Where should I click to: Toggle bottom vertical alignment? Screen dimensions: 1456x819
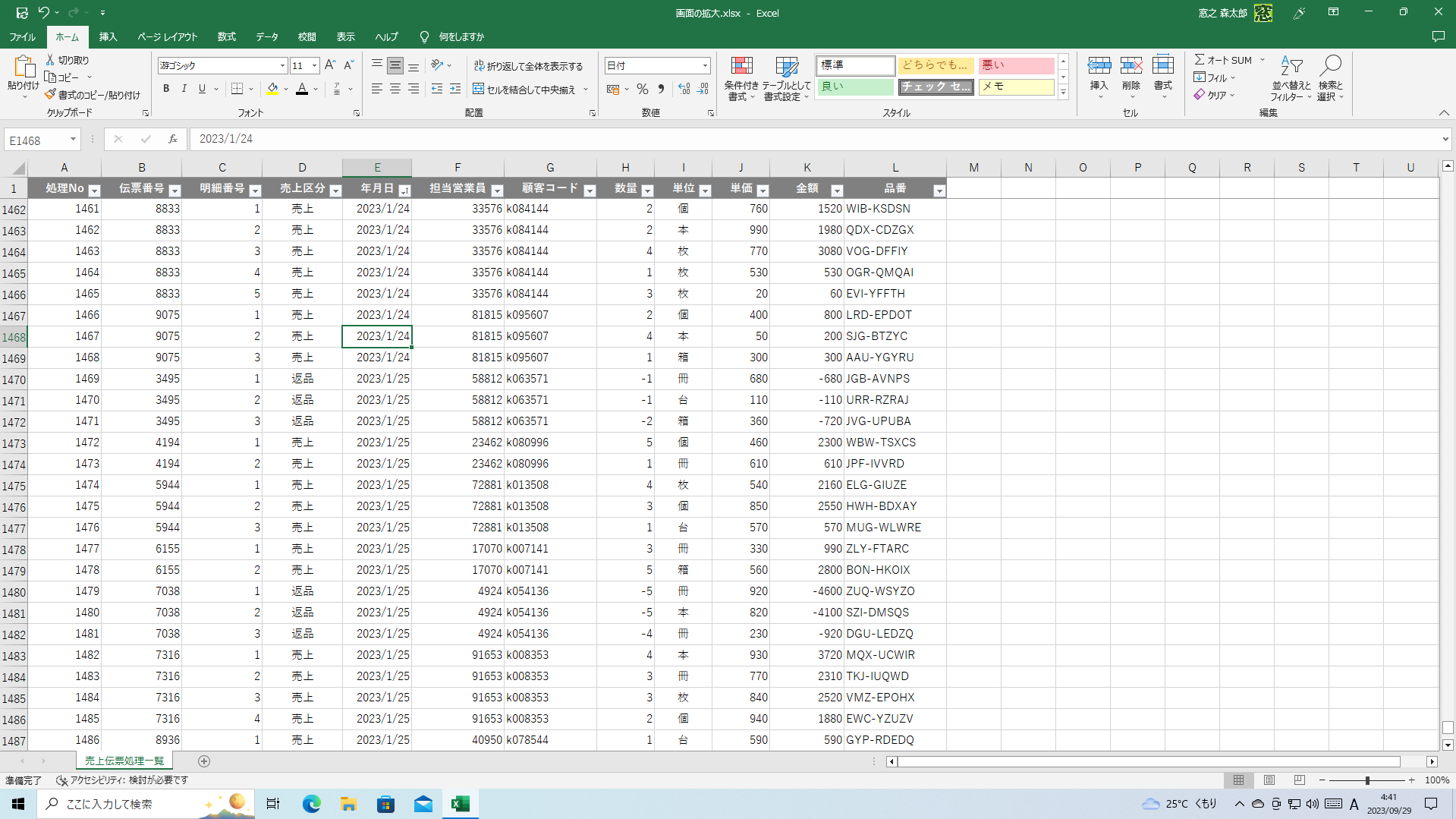pos(414,65)
